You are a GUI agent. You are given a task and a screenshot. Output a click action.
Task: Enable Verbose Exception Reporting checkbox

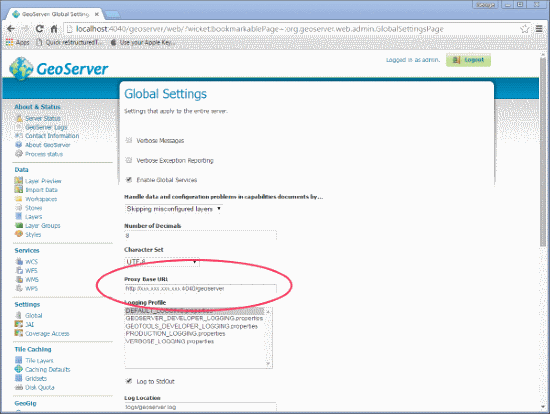point(129,160)
